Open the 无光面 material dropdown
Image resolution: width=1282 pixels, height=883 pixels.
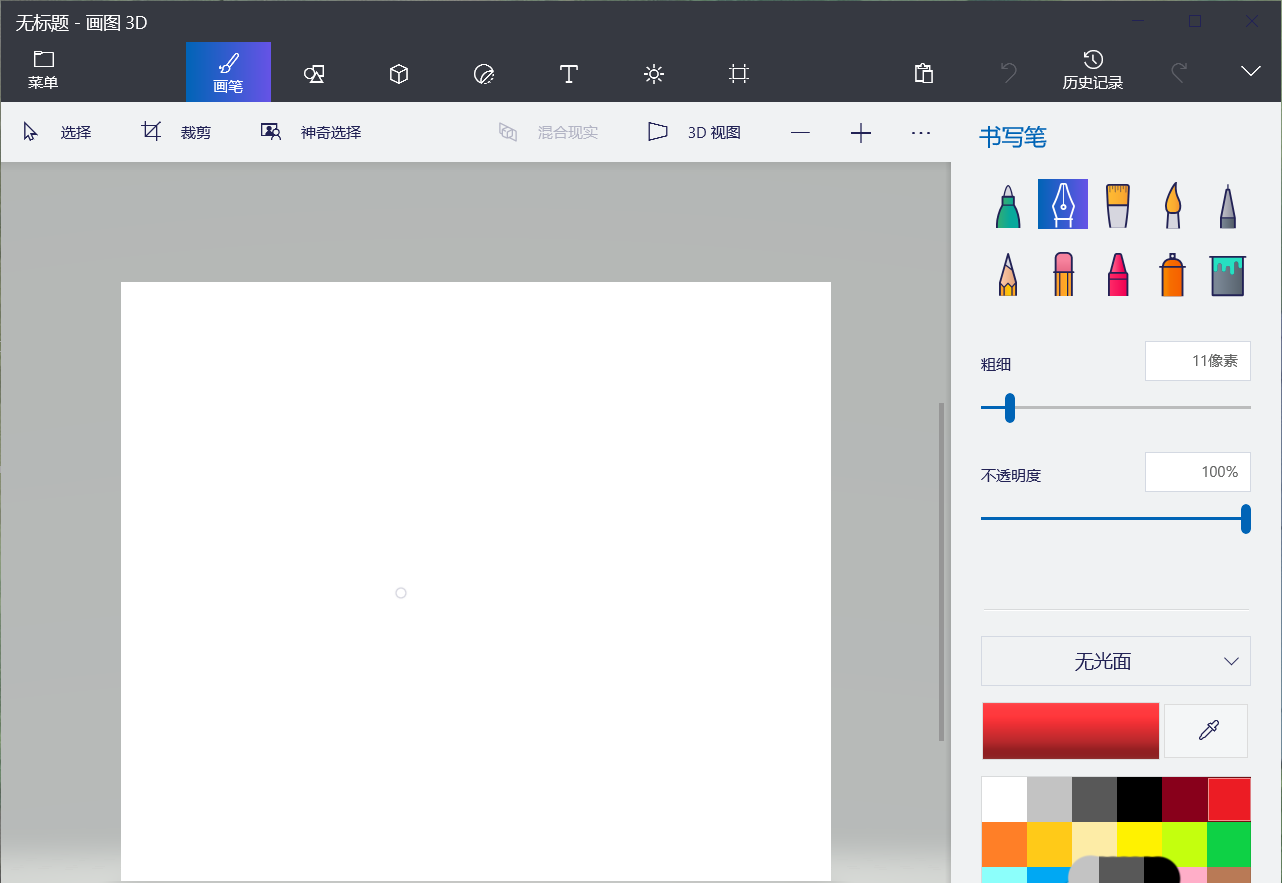pyautogui.click(x=1116, y=661)
